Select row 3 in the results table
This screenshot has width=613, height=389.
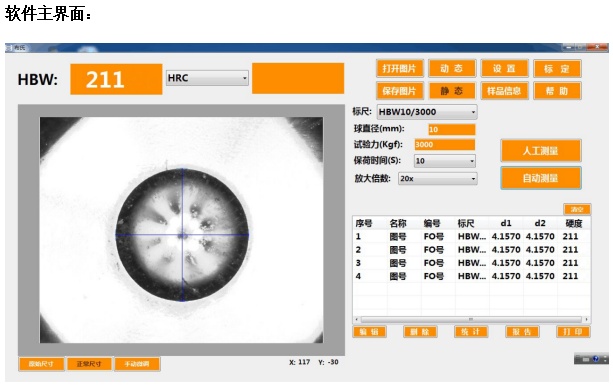[x=471, y=263]
